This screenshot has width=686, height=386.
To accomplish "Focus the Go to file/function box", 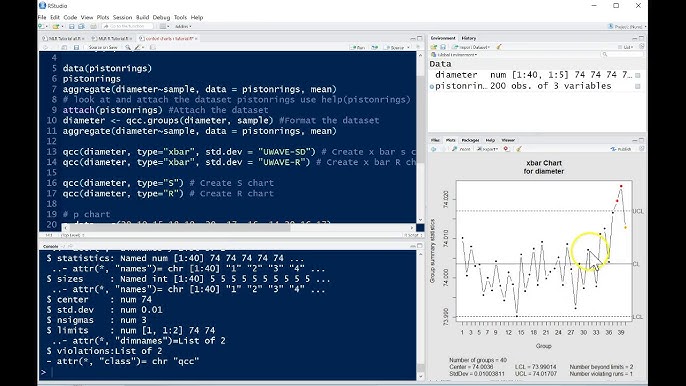I will tap(127, 26).
